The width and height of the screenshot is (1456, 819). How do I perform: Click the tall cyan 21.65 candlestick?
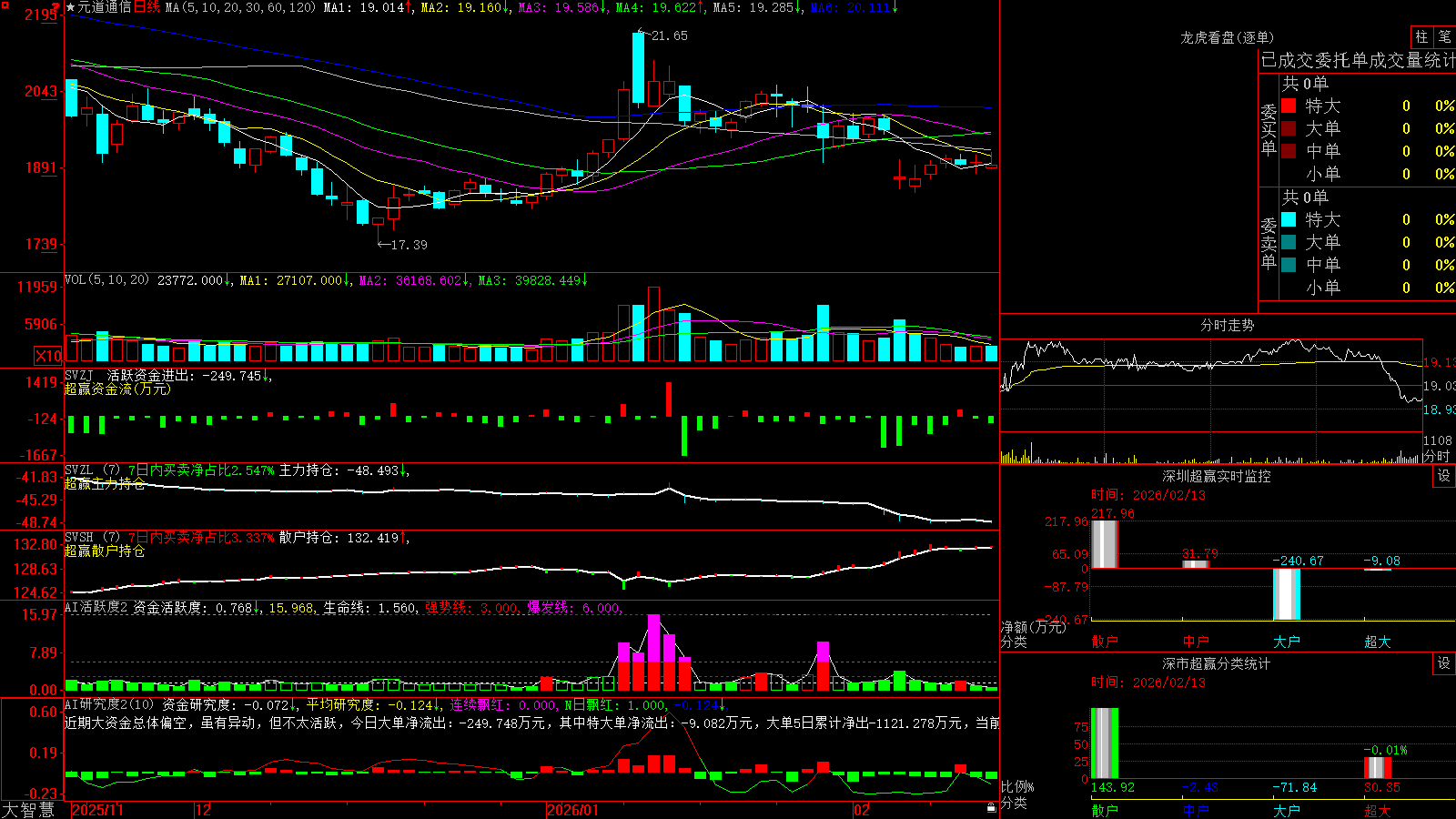tap(639, 67)
